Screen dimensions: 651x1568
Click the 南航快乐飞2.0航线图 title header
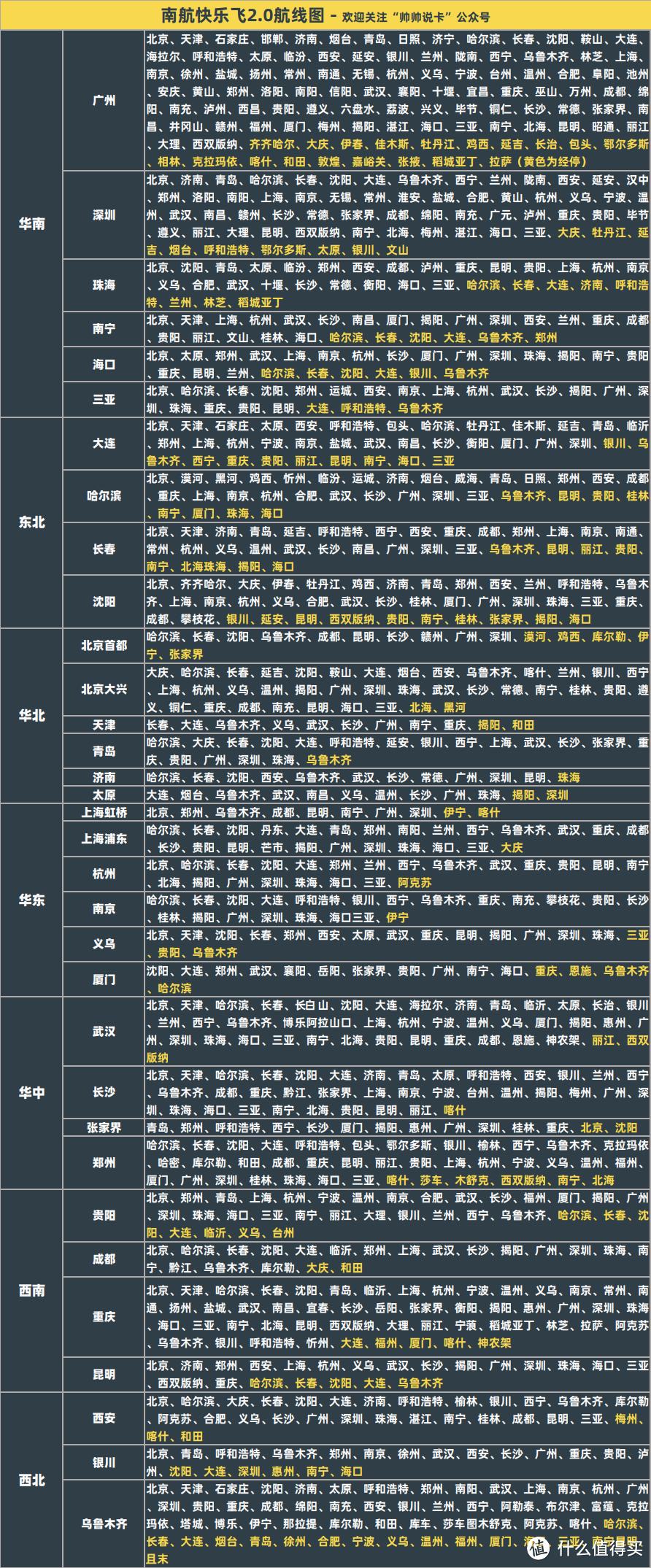click(x=325, y=15)
